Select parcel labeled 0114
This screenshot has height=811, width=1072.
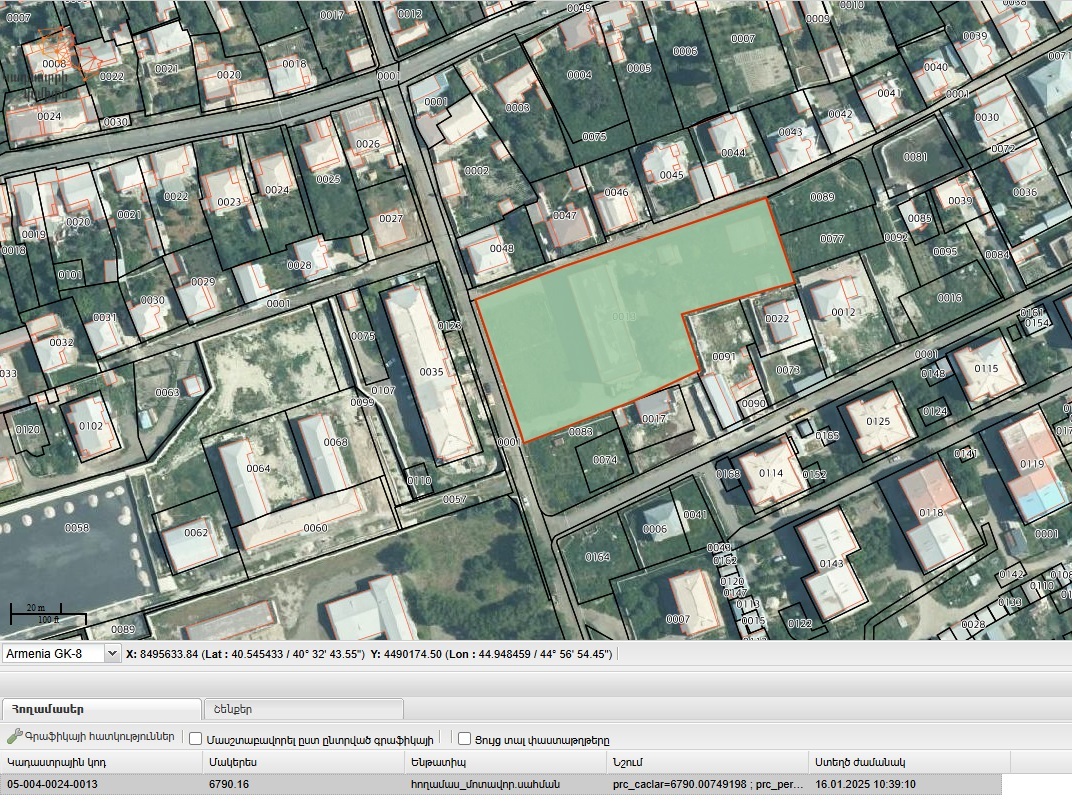pos(771,473)
